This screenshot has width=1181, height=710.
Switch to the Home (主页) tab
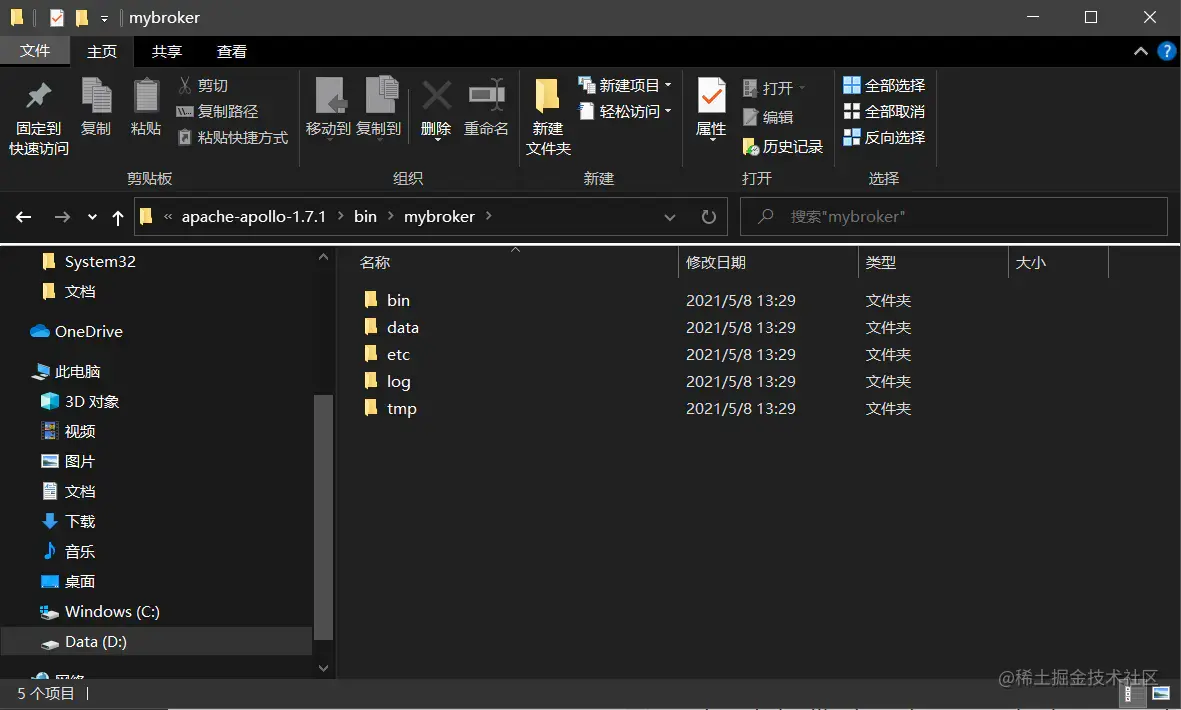102,51
